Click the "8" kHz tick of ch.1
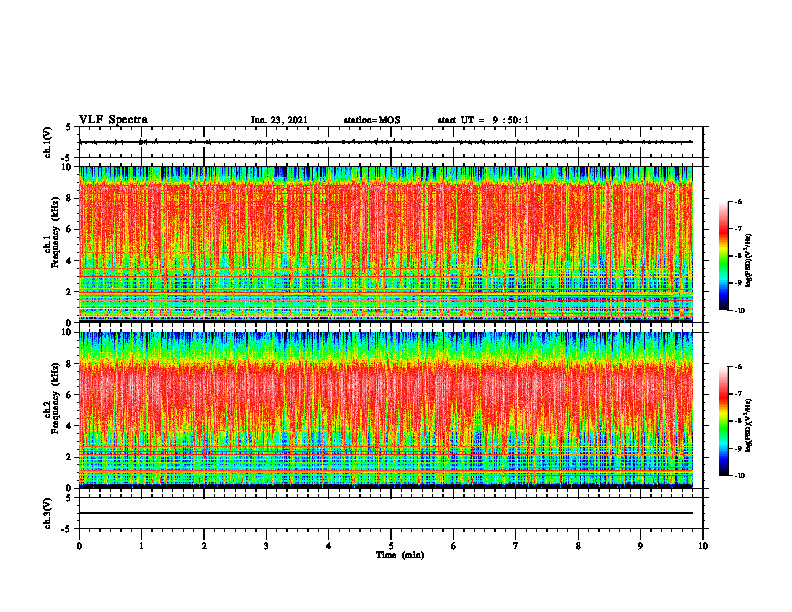This screenshot has width=792, height=612. [69, 198]
